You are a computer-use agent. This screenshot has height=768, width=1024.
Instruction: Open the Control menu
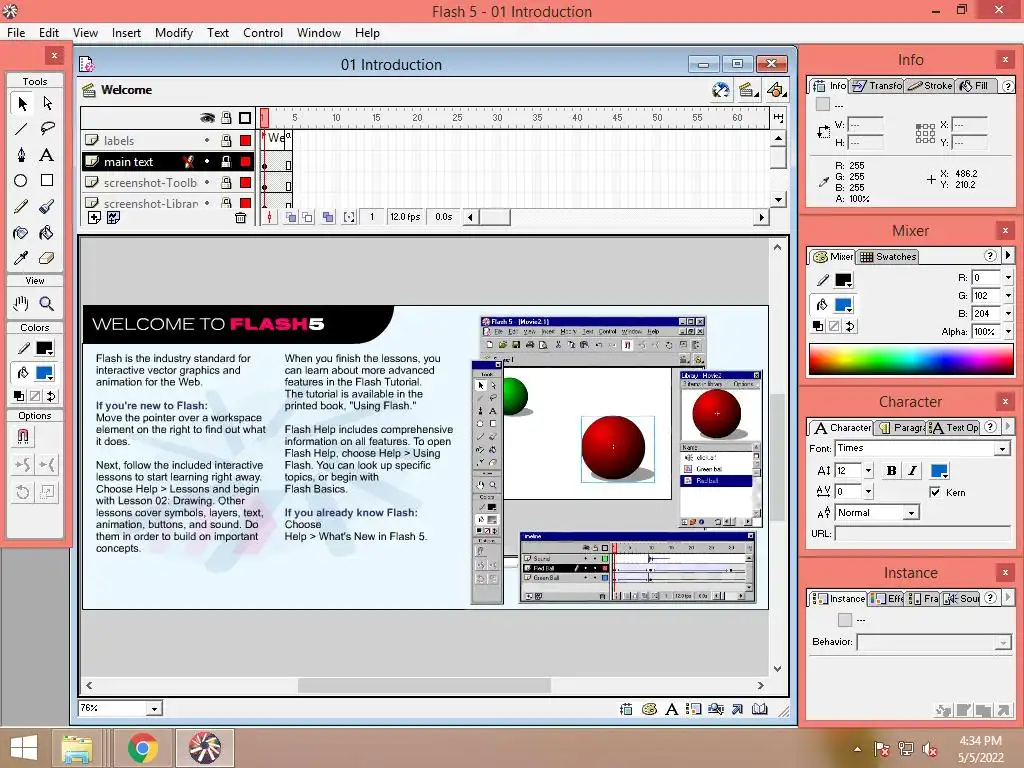(x=263, y=33)
